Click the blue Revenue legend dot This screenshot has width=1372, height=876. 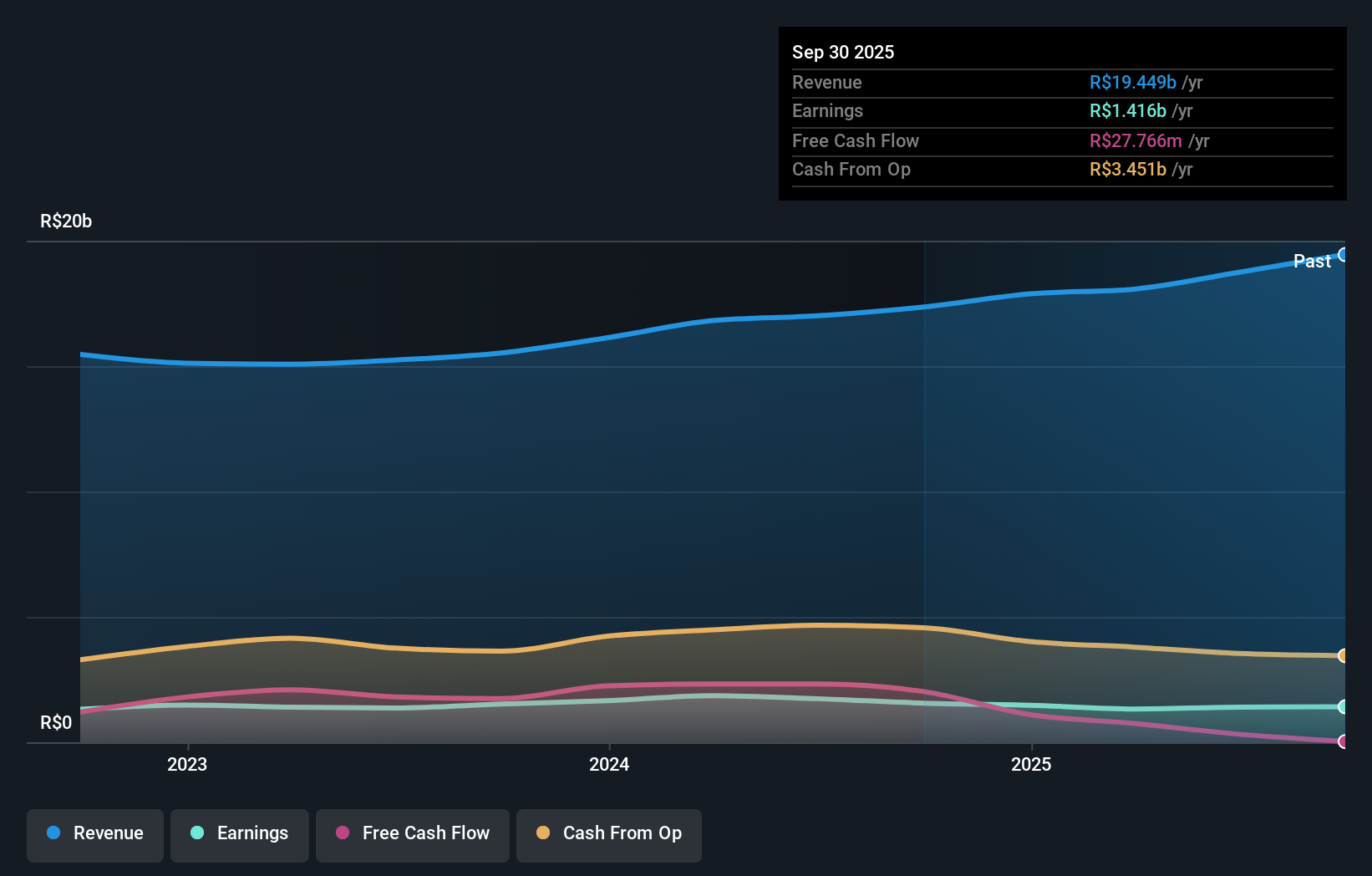pos(54,833)
